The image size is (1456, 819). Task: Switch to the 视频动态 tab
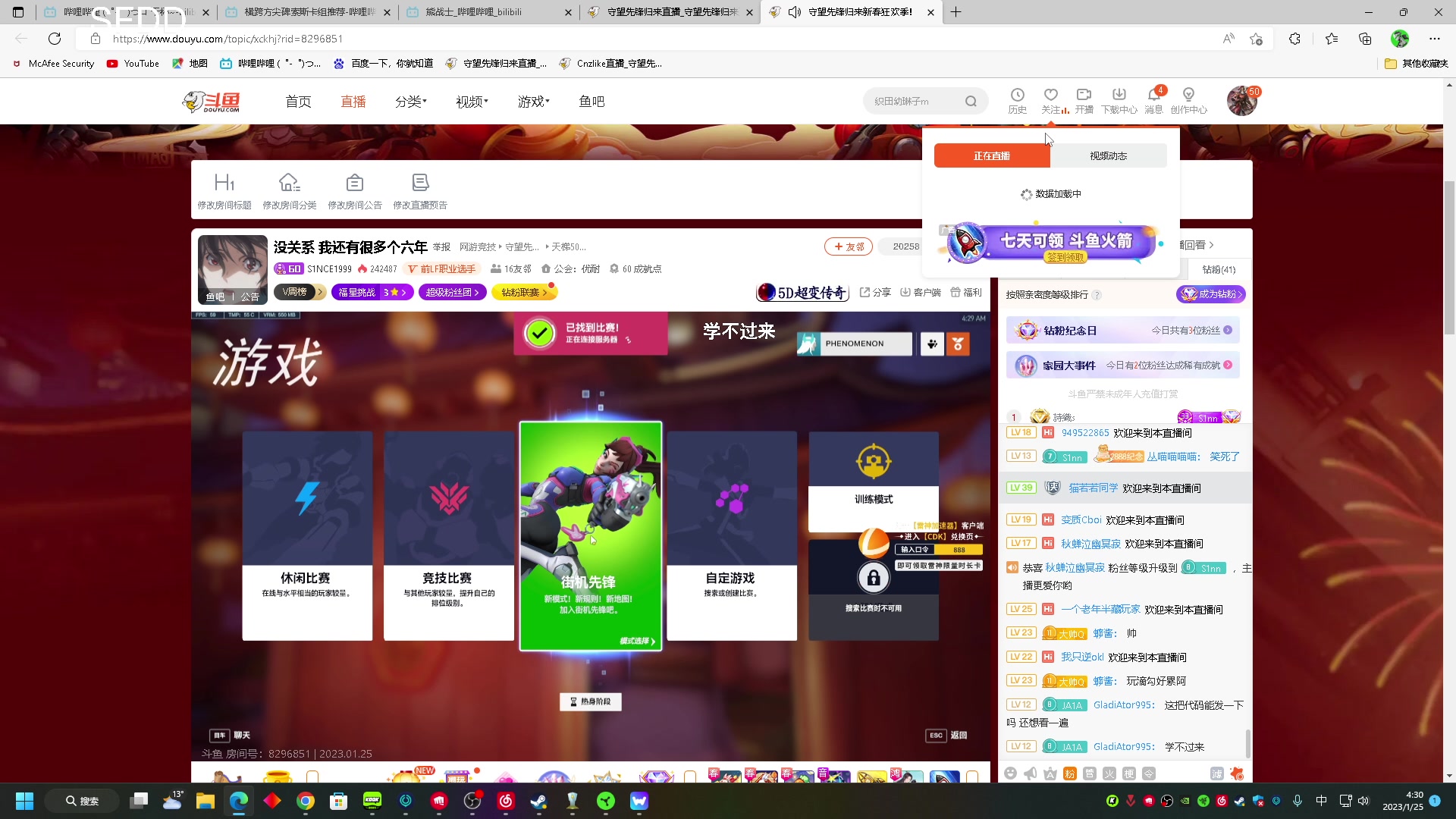pyautogui.click(x=1109, y=155)
